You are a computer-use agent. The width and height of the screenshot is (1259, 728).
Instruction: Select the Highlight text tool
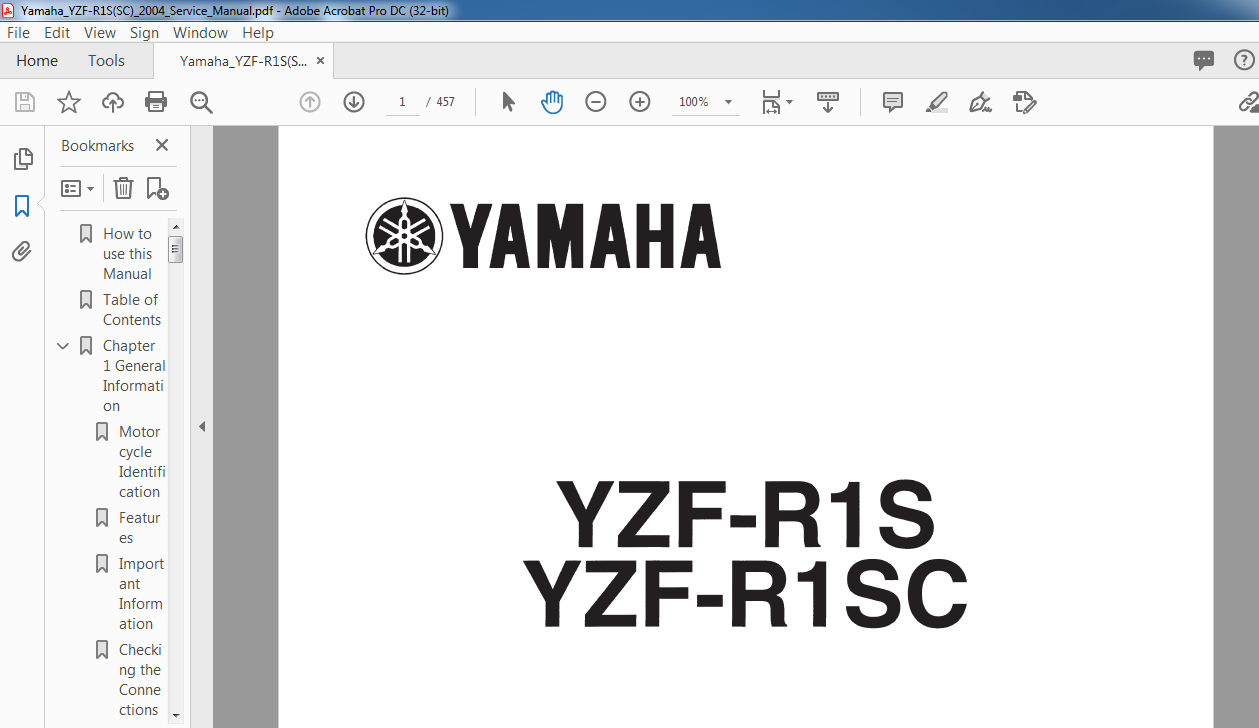pos(937,102)
